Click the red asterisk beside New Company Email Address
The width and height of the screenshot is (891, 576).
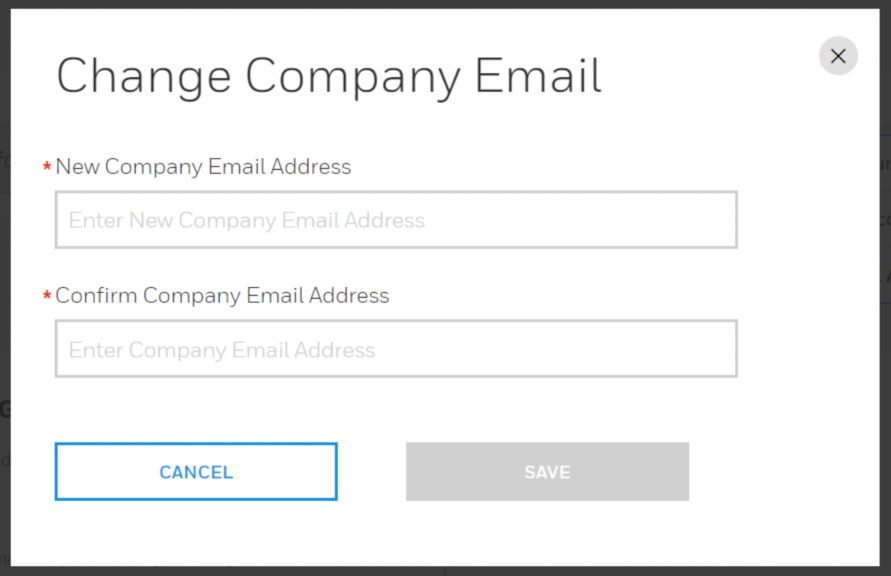(x=48, y=167)
